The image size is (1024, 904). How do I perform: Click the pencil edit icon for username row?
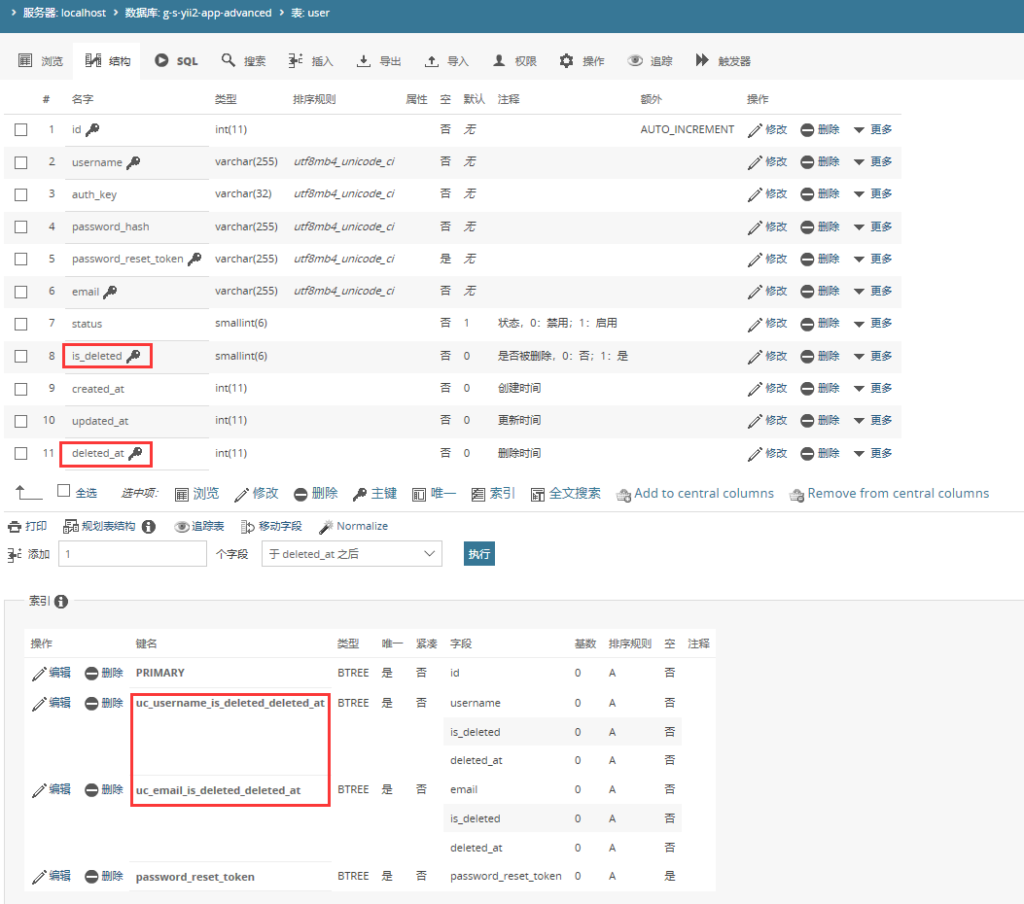point(754,162)
